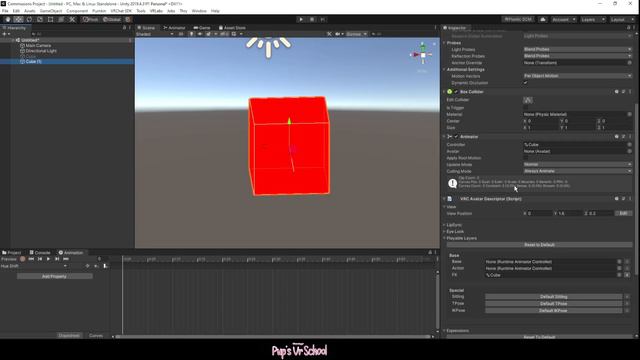Open Shaded draw mode dropdown
This screenshot has height=360, width=640.
[155, 34]
